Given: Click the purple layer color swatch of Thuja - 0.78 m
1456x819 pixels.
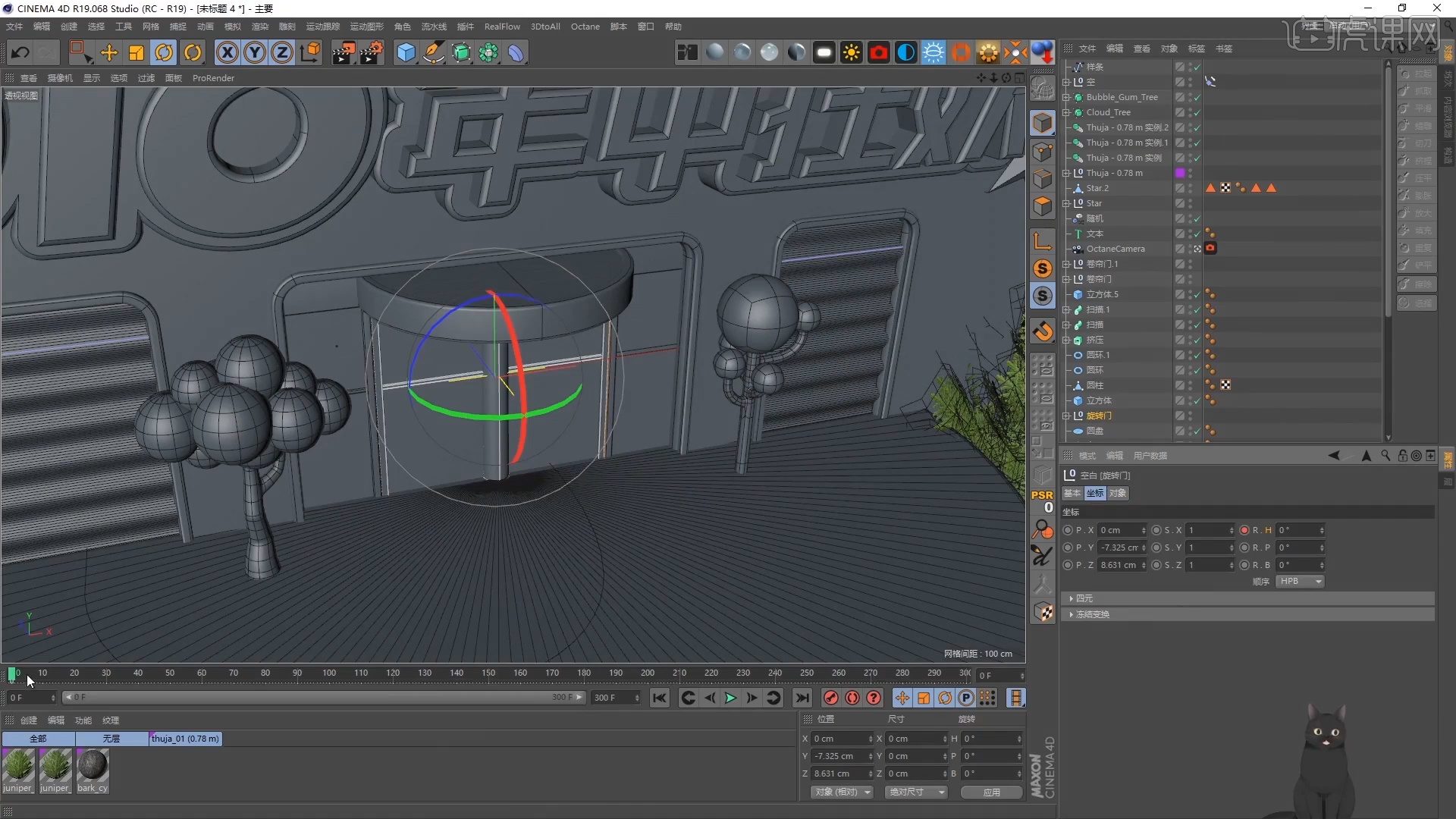Looking at the screenshot, I should click(1181, 172).
